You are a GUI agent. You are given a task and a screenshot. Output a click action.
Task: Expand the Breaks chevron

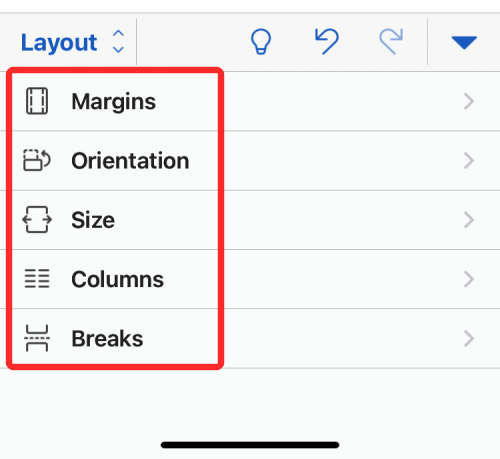(x=469, y=339)
